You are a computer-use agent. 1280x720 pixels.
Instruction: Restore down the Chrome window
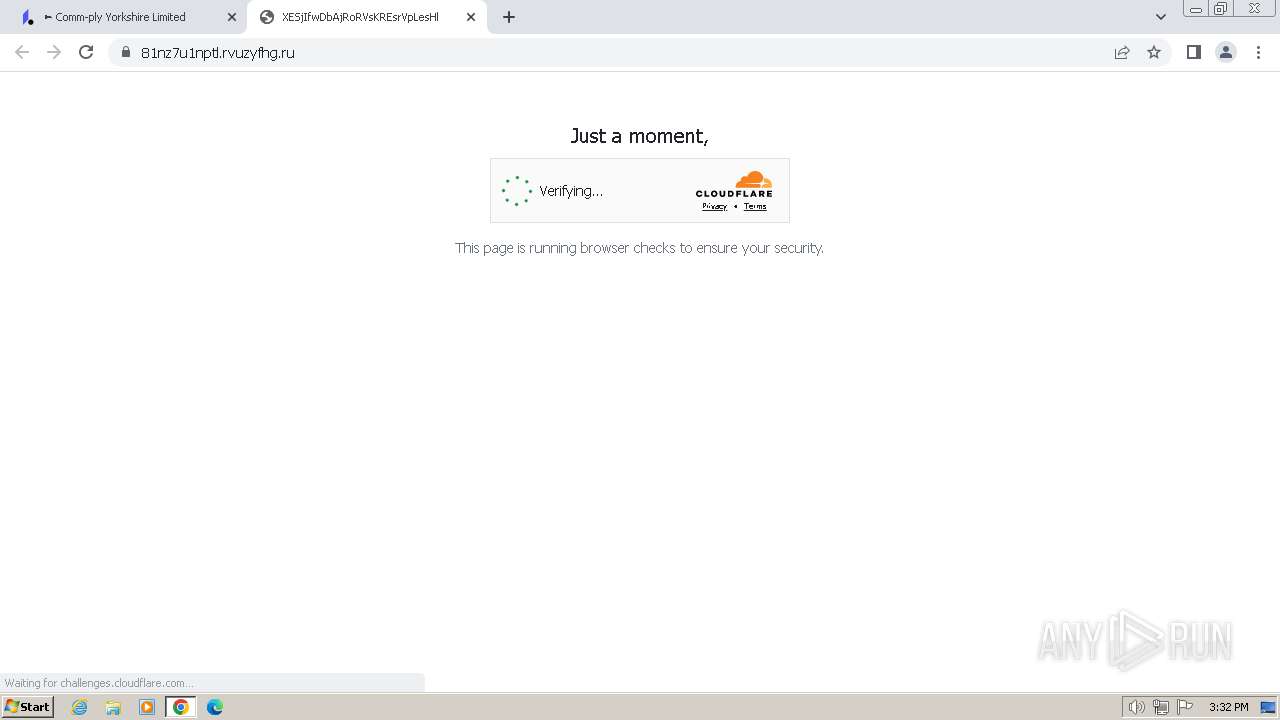click(x=1221, y=9)
